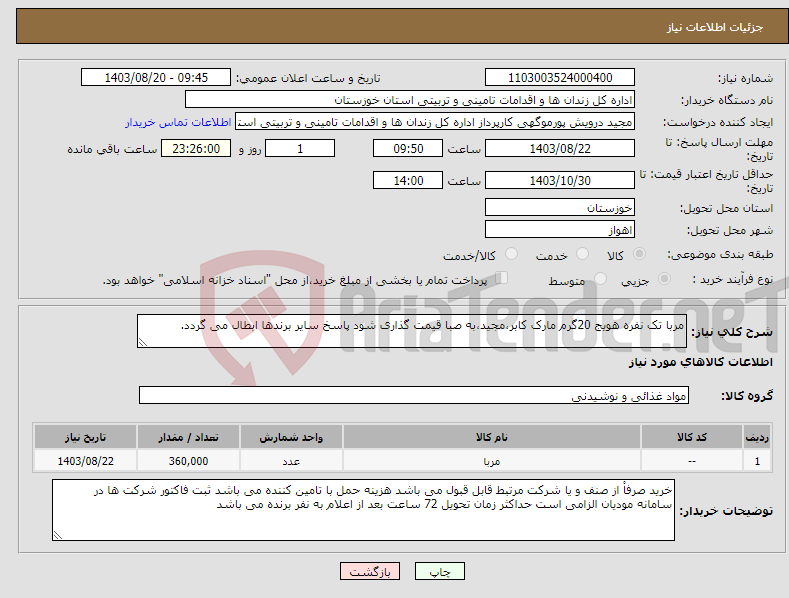Open اطلاعات تماس خریدار link

coord(178,122)
